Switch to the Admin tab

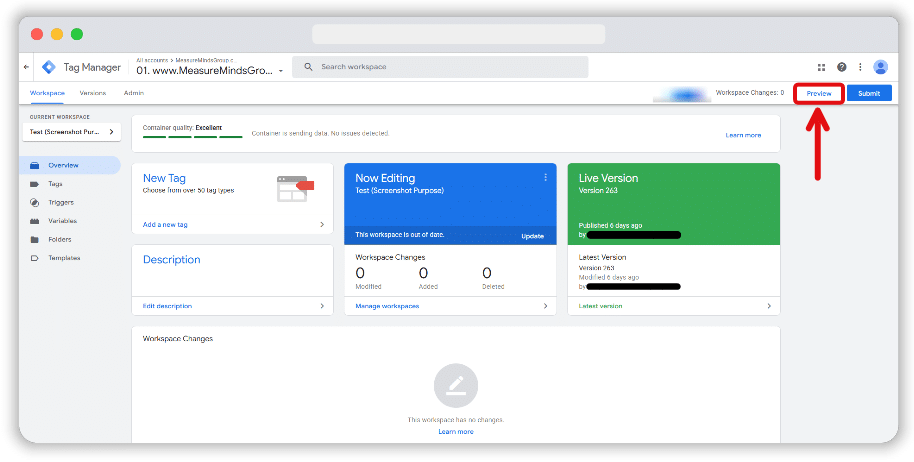pos(133,93)
